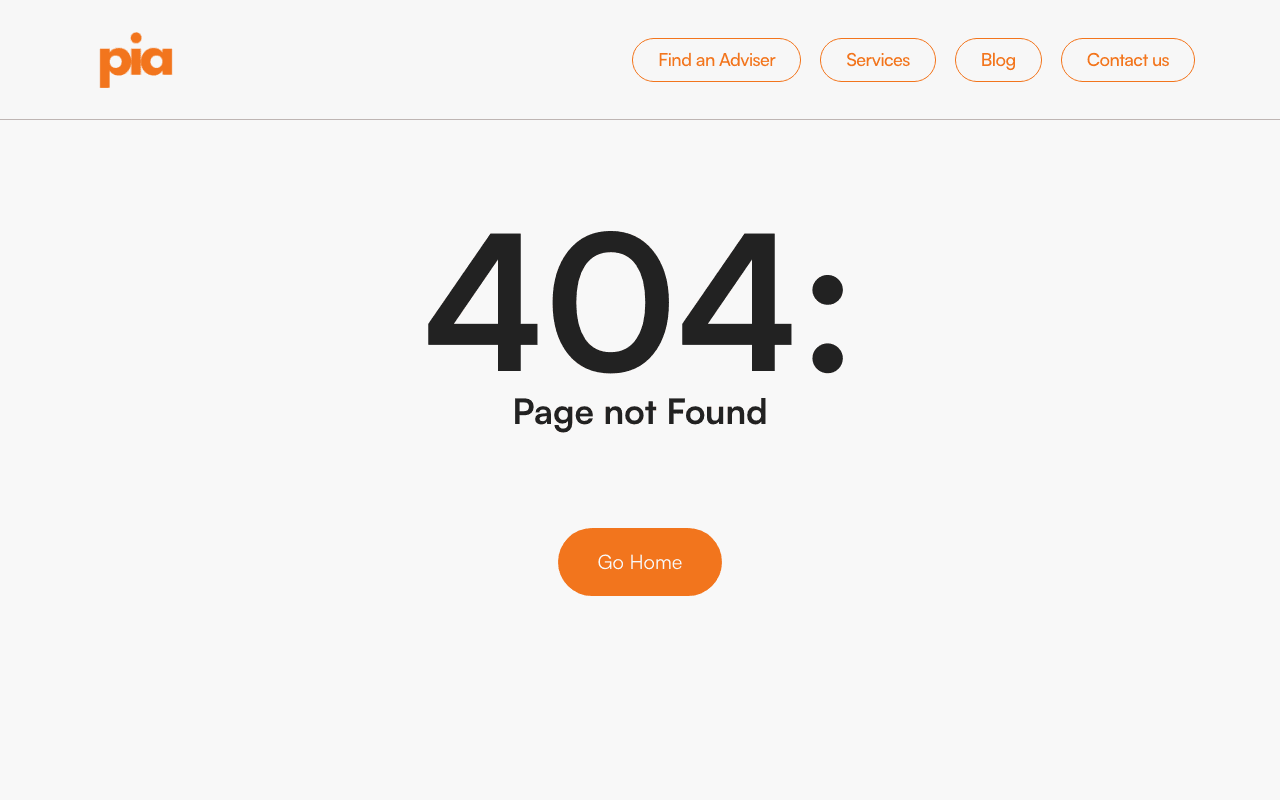Open the Contact us page

1128,60
